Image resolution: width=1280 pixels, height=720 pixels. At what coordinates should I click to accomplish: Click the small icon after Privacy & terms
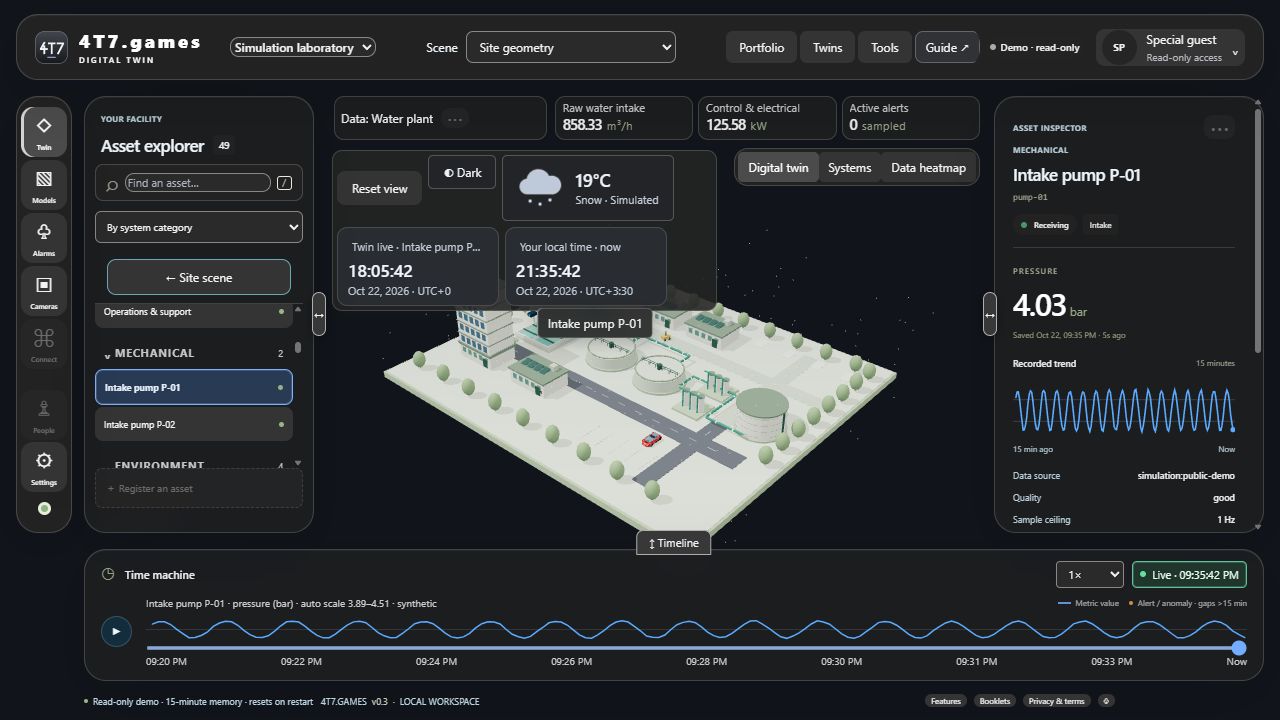pos(1106,701)
